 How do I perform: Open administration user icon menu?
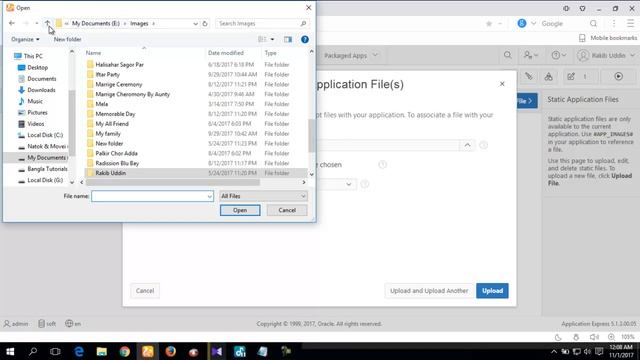tap(531, 55)
